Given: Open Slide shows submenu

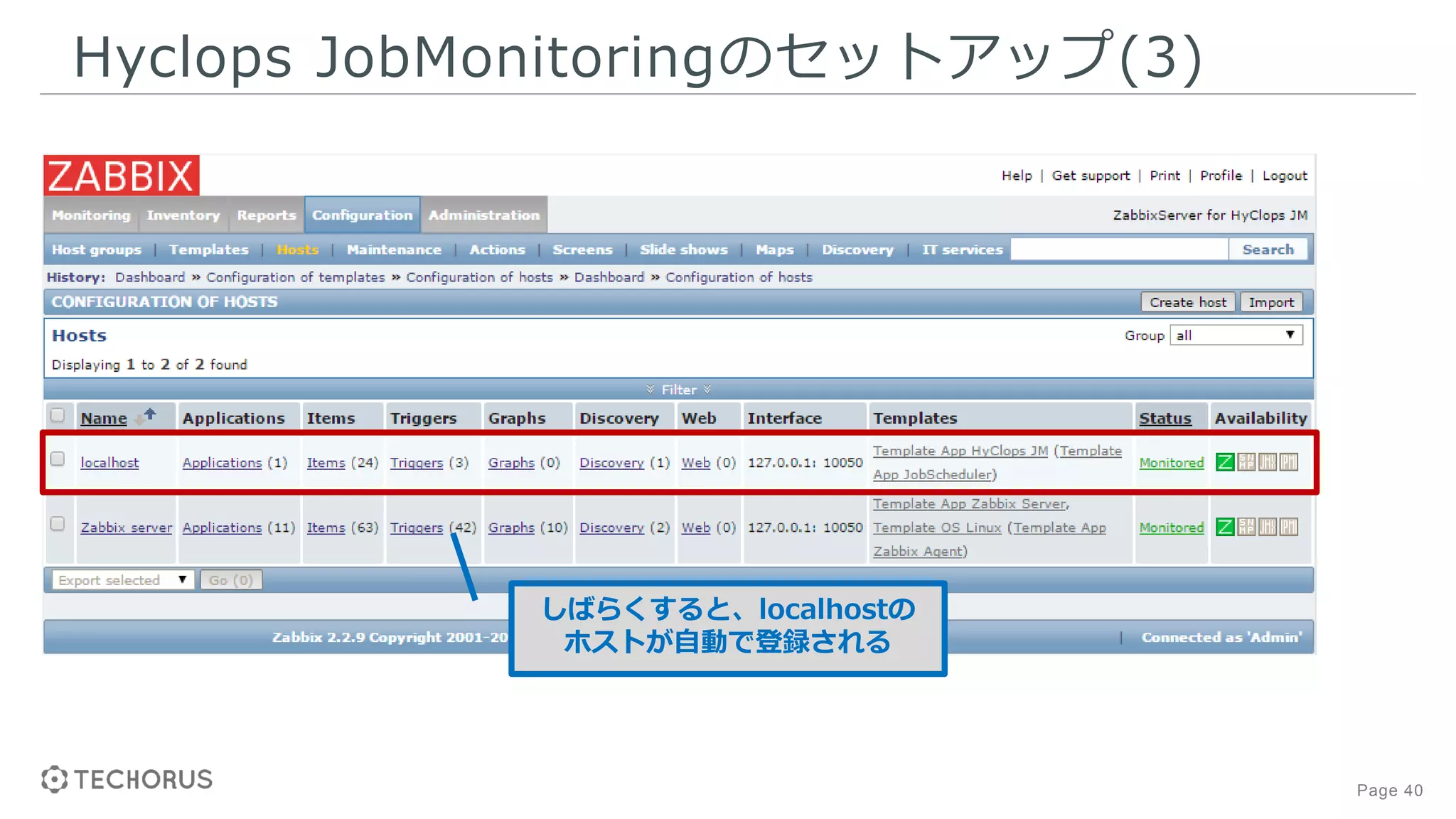Looking at the screenshot, I should click(x=684, y=250).
